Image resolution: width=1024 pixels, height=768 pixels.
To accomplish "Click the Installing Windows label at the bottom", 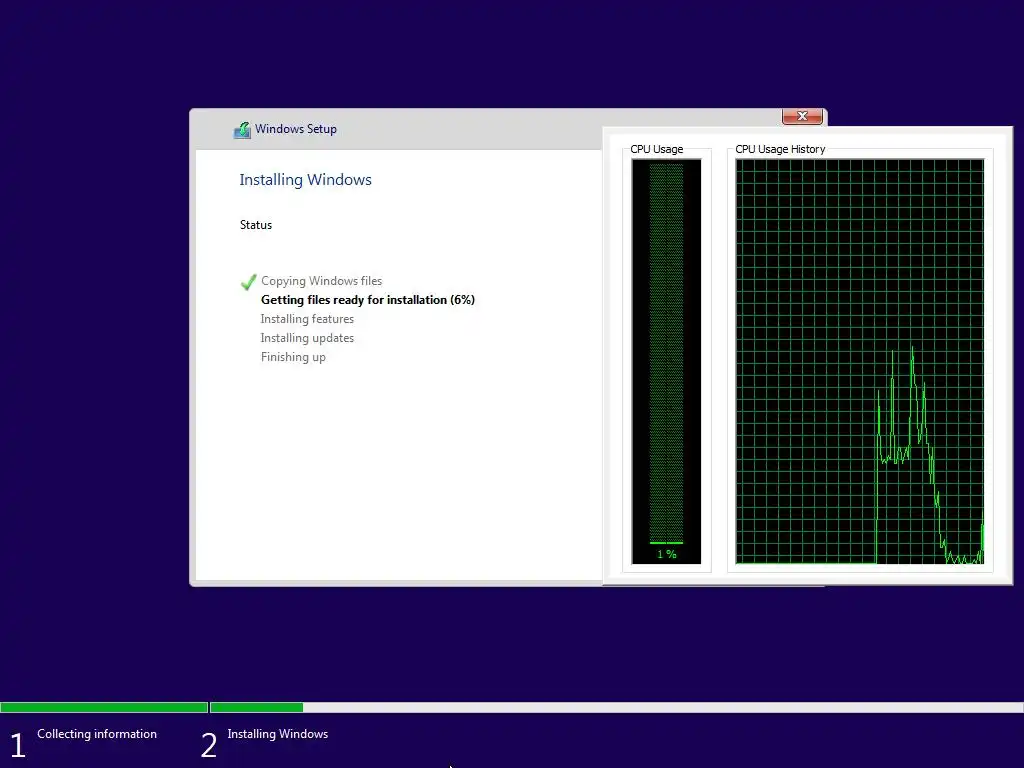I will click(x=278, y=734).
